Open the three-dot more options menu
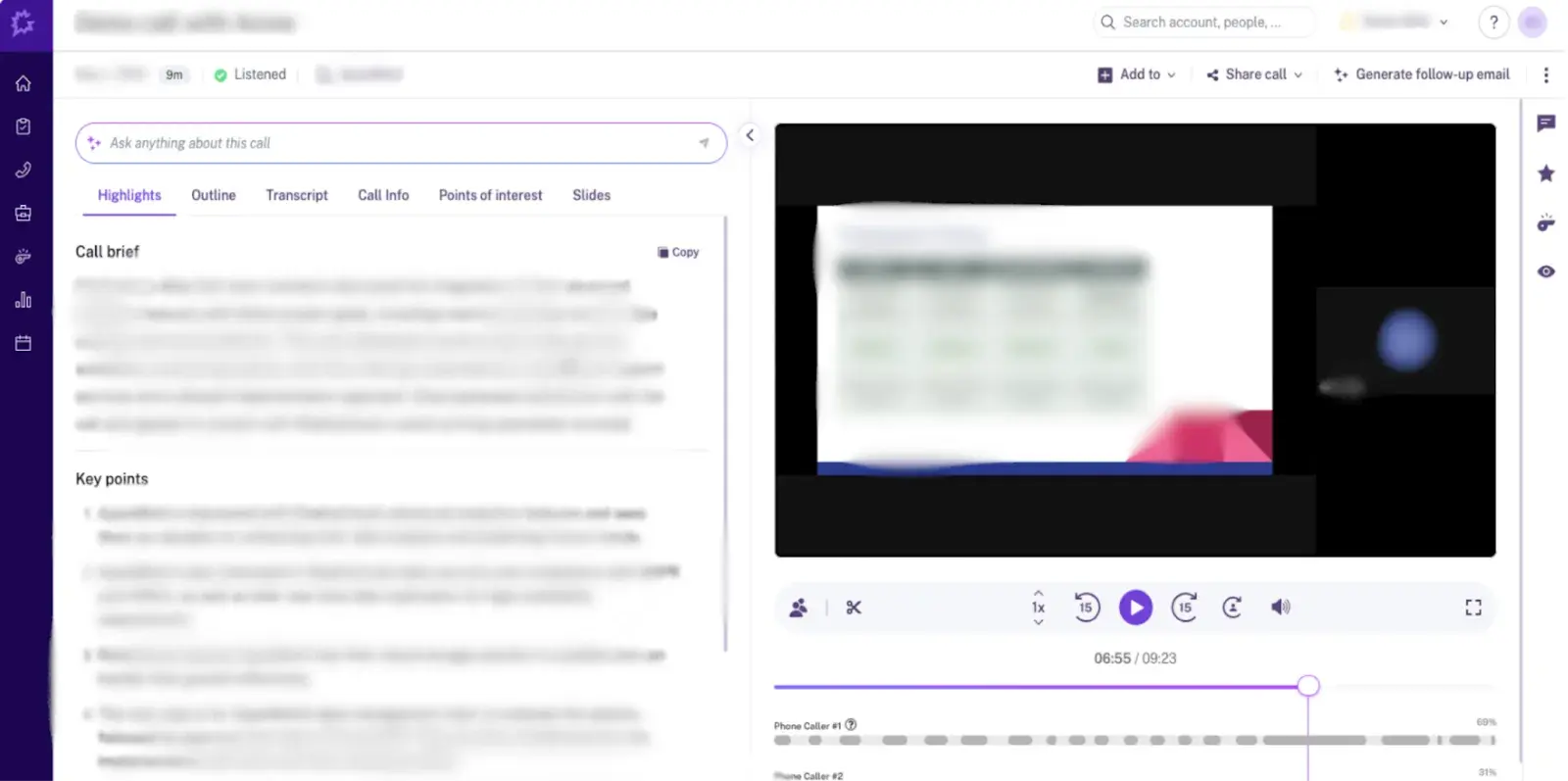Screen dimensions: 1568x781 point(1546,74)
